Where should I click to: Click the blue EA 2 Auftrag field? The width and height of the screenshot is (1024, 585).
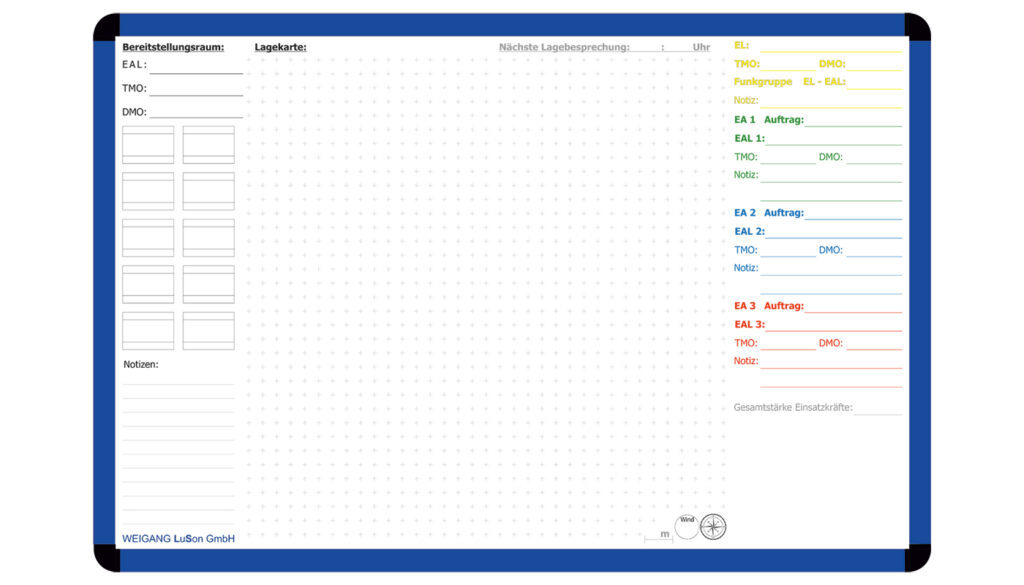point(852,214)
